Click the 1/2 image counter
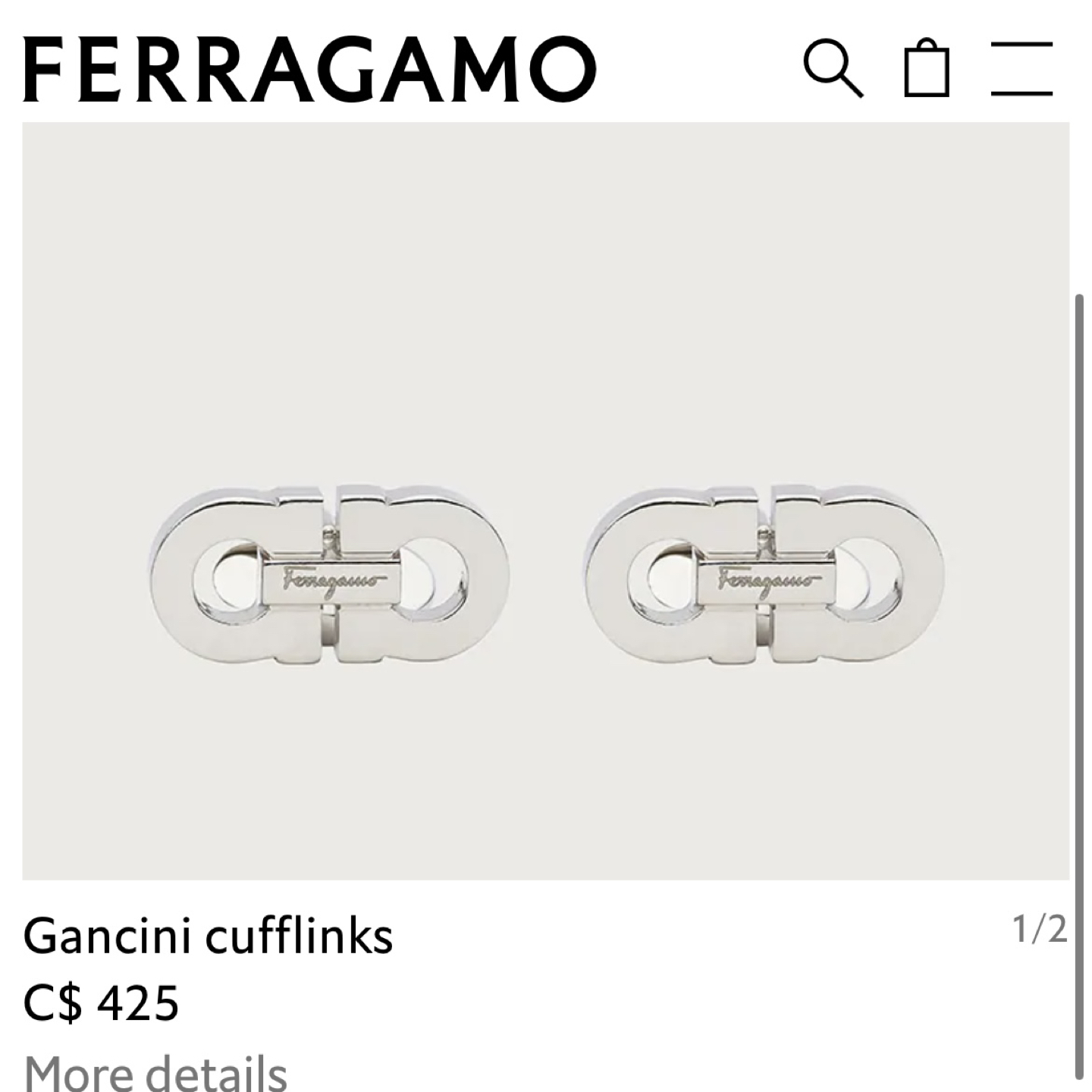Screen dimensions: 1092x1092 point(1040,928)
